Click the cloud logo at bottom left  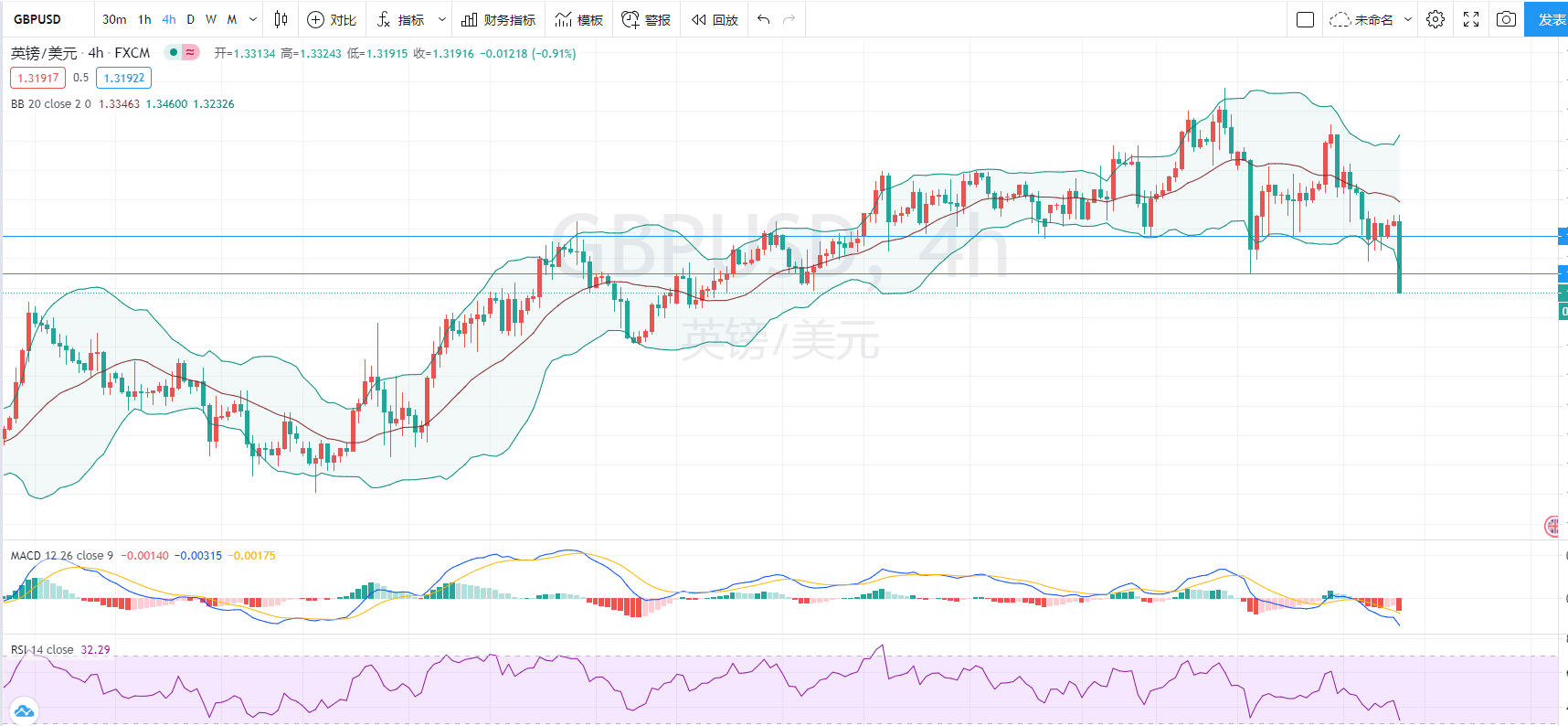pos(24,710)
